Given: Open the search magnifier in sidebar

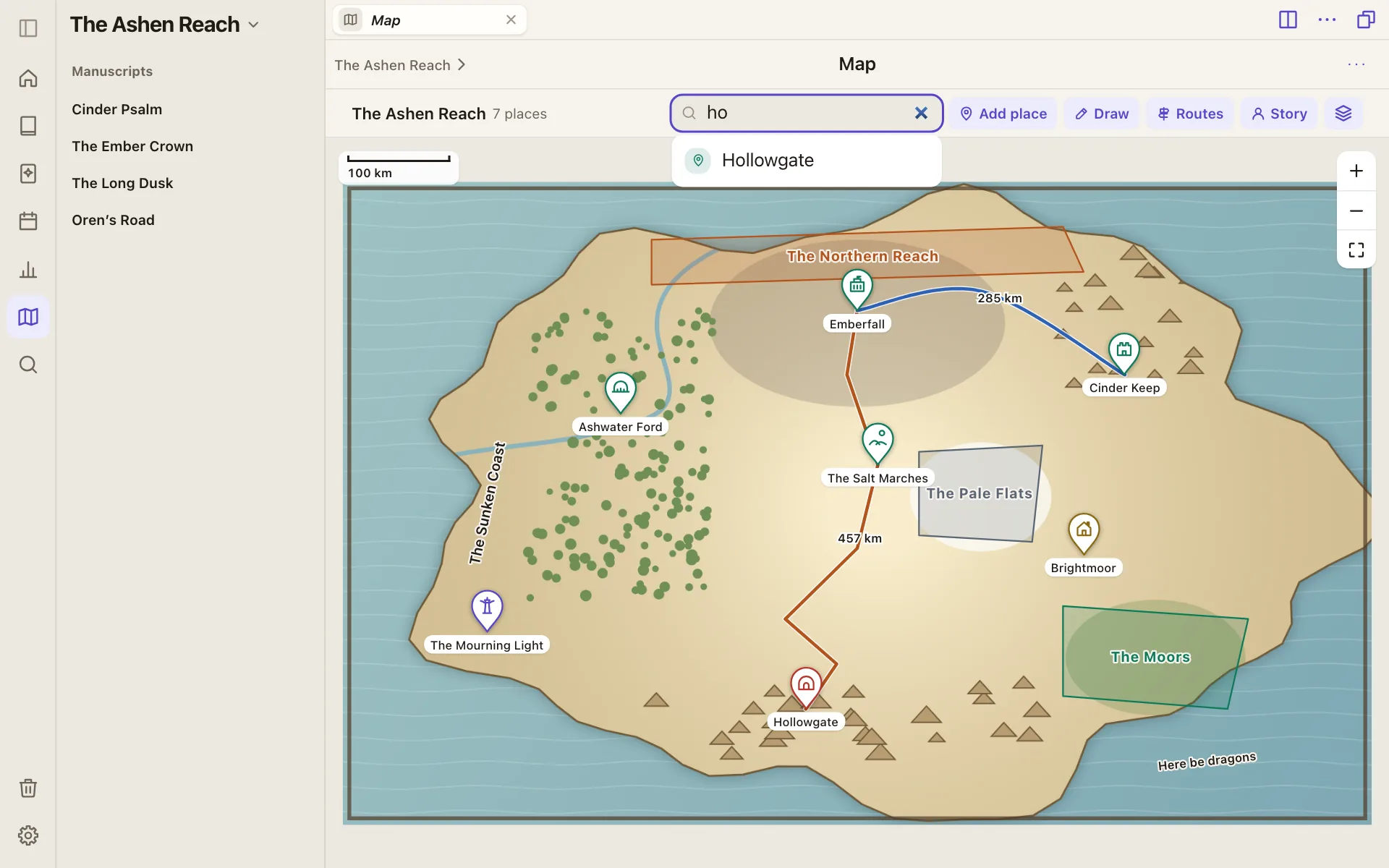Looking at the screenshot, I should (x=28, y=365).
